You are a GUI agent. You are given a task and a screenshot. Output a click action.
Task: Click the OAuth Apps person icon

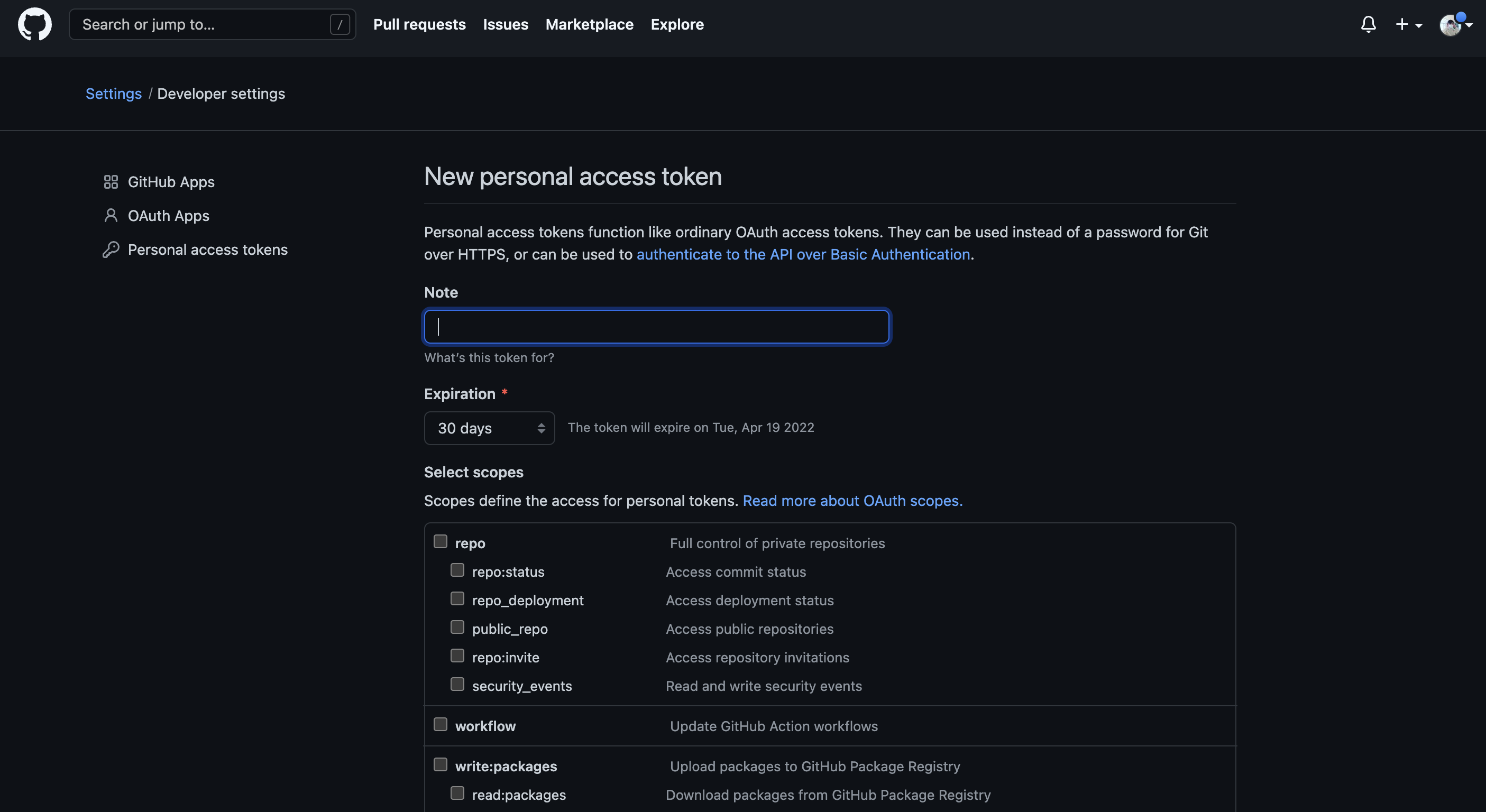(111, 216)
